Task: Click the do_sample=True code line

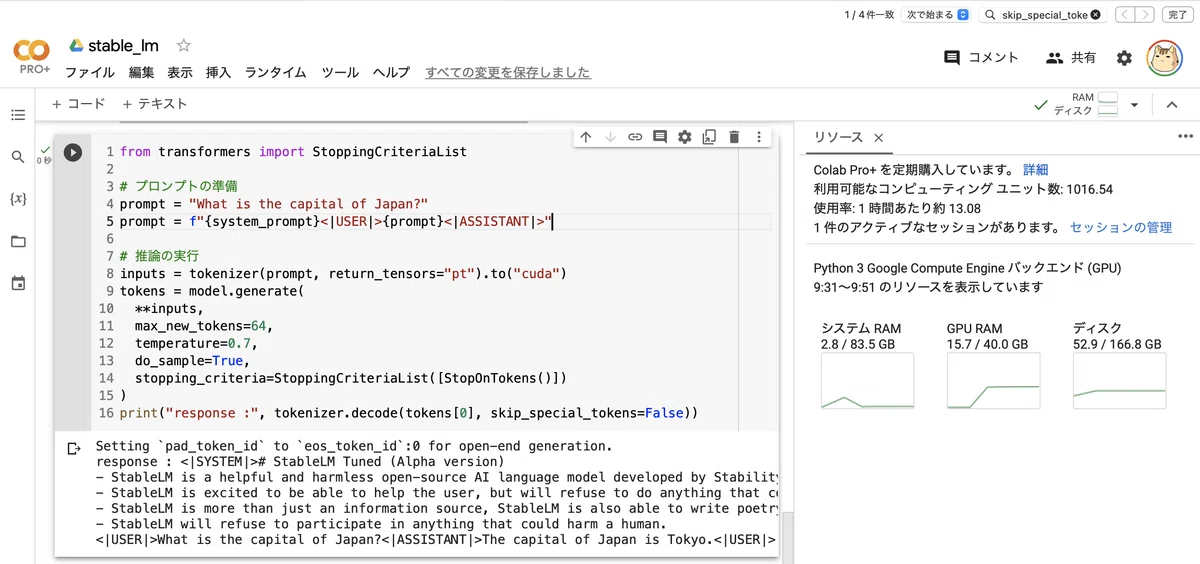Action: 192,360
